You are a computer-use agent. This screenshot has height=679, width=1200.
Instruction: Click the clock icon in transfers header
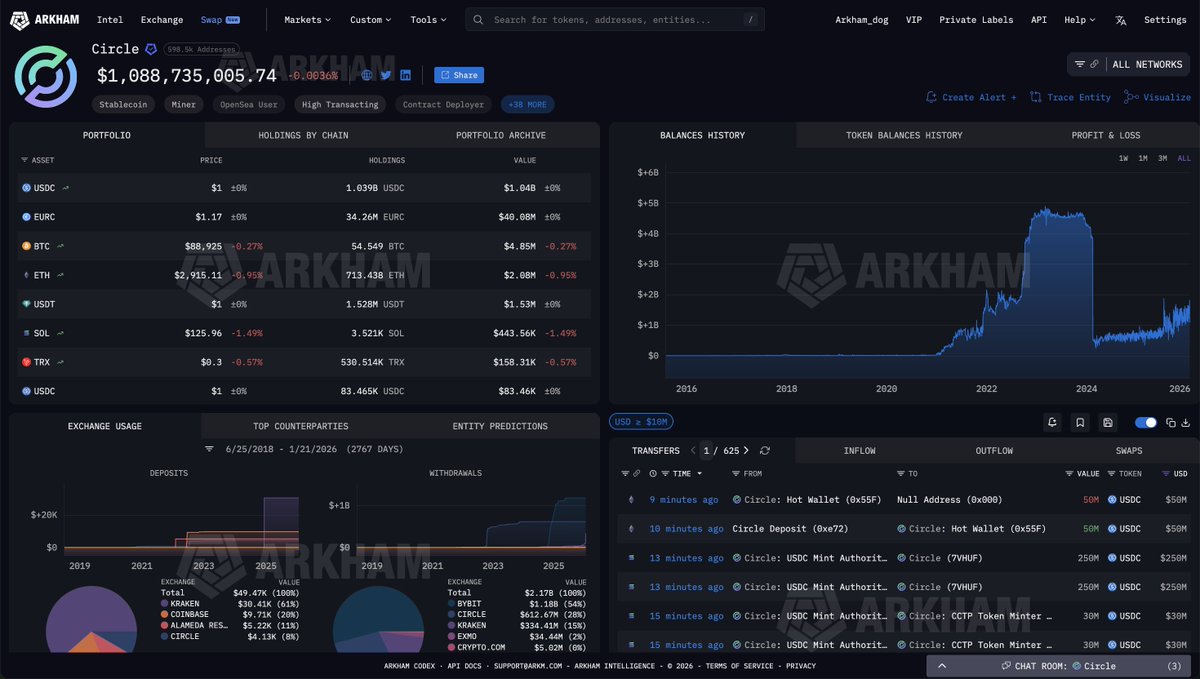click(x=653, y=474)
